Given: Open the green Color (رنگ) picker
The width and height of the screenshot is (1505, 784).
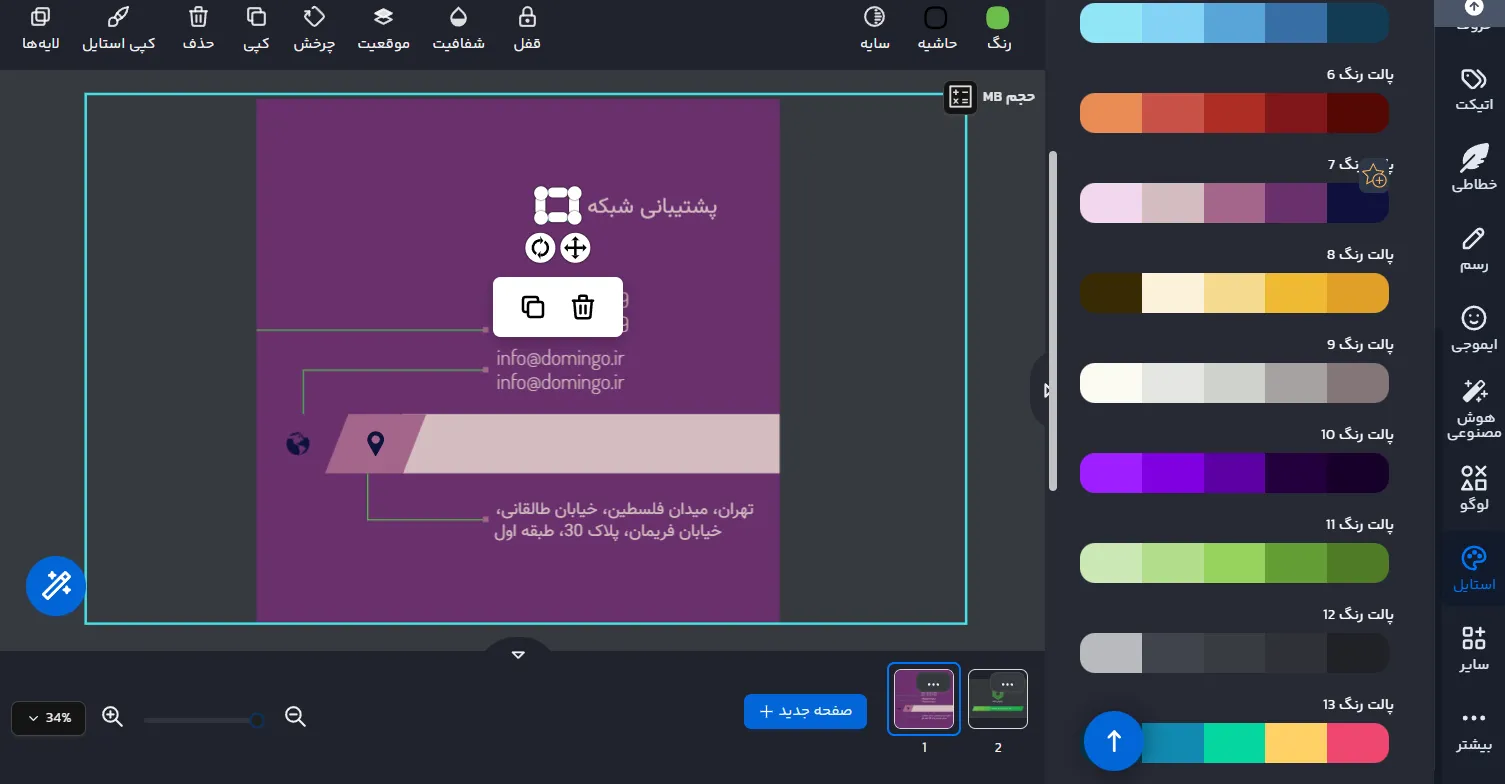Looking at the screenshot, I should click(x=998, y=28).
